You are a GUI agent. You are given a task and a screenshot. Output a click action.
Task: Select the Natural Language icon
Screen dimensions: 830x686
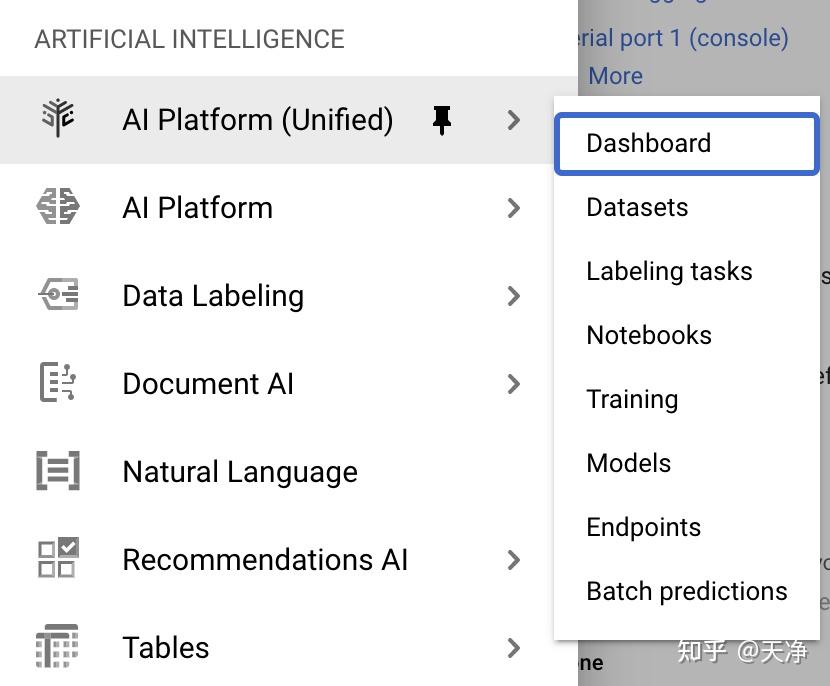[57, 471]
